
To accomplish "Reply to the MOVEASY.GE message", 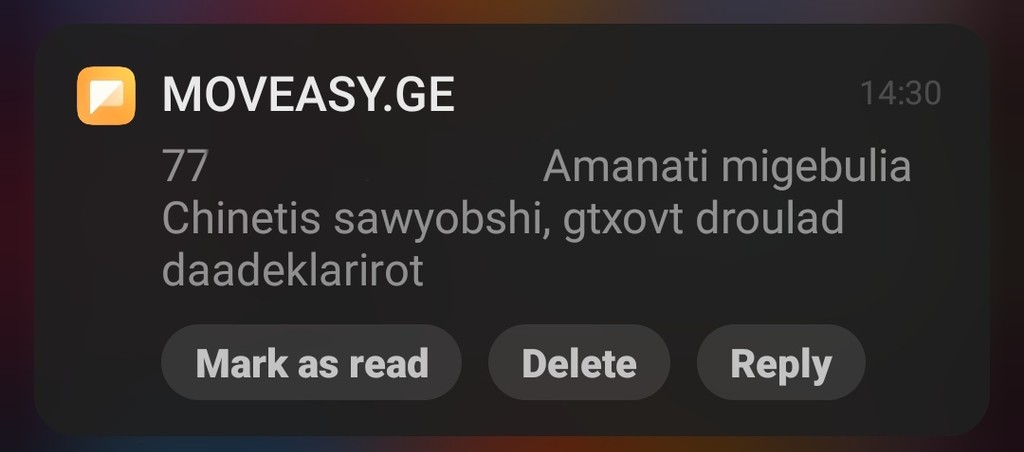I will click(x=781, y=363).
